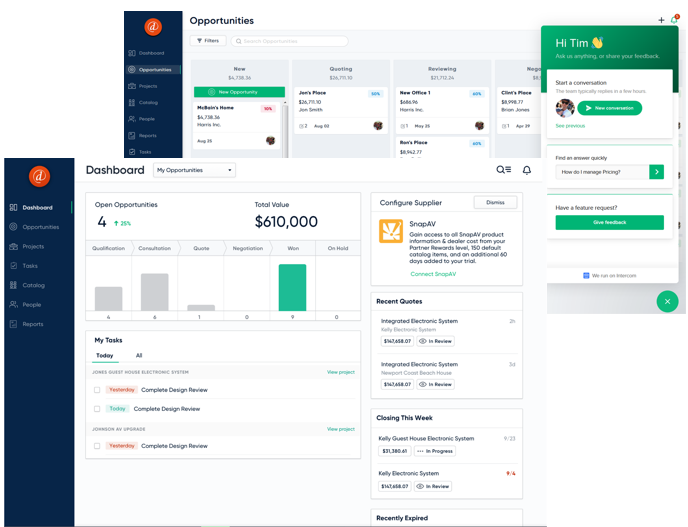Open People in the front window sidebar
688x527 pixels.
pos(25,304)
